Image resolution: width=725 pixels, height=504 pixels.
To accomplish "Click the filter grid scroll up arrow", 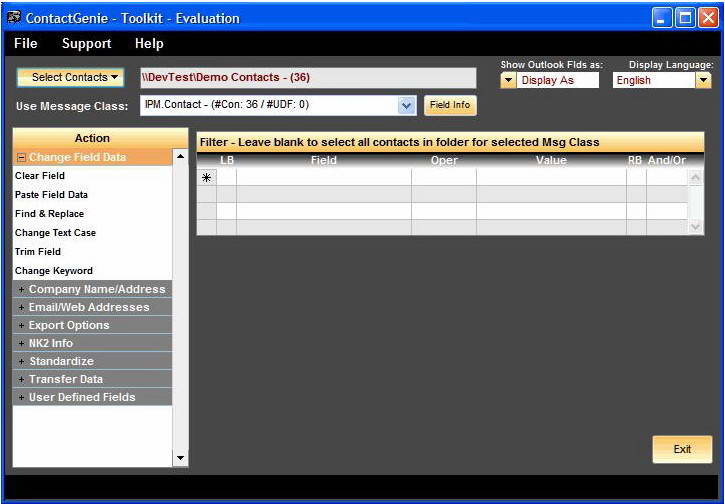I will [x=695, y=177].
